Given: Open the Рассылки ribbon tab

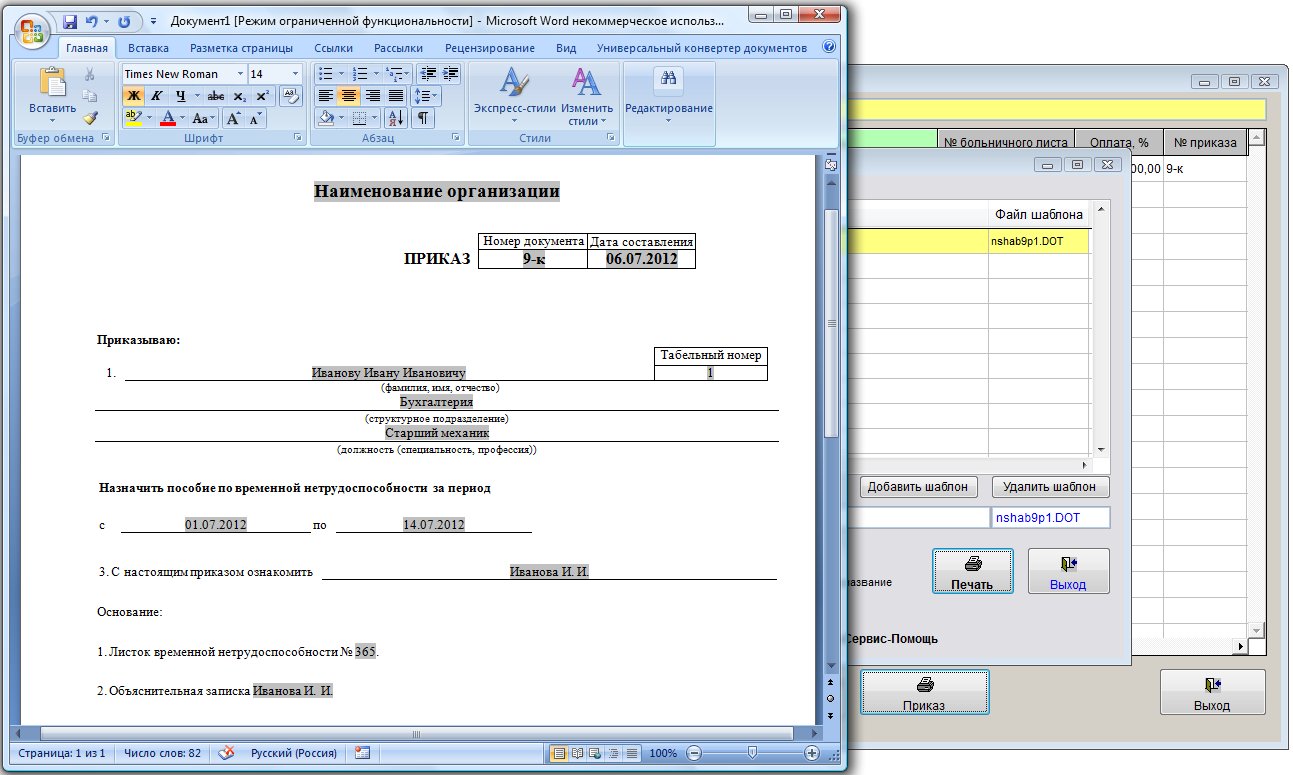Looking at the screenshot, I should [x=398, y=48].
